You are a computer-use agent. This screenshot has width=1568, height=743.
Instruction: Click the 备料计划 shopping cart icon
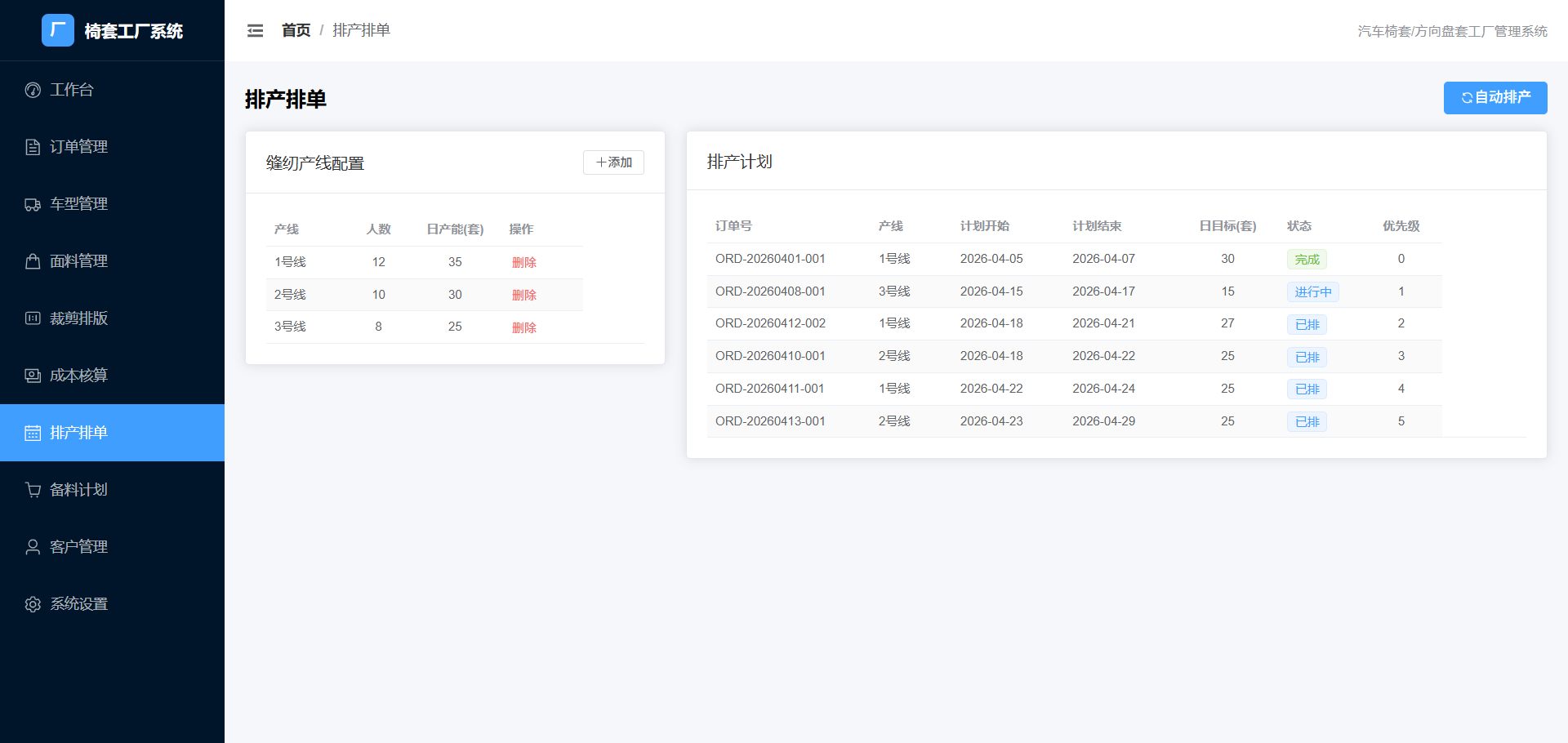tap(33, 490)
